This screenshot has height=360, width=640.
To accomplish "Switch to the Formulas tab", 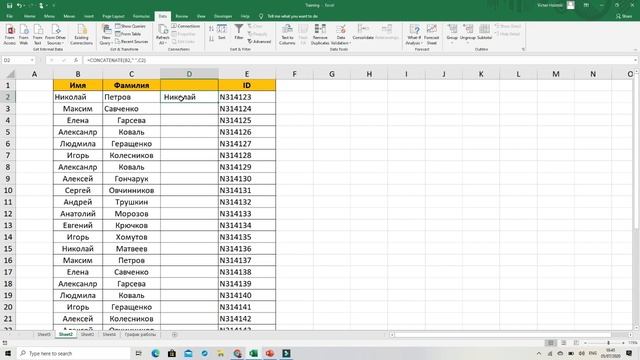I will (x=141, y=16).
